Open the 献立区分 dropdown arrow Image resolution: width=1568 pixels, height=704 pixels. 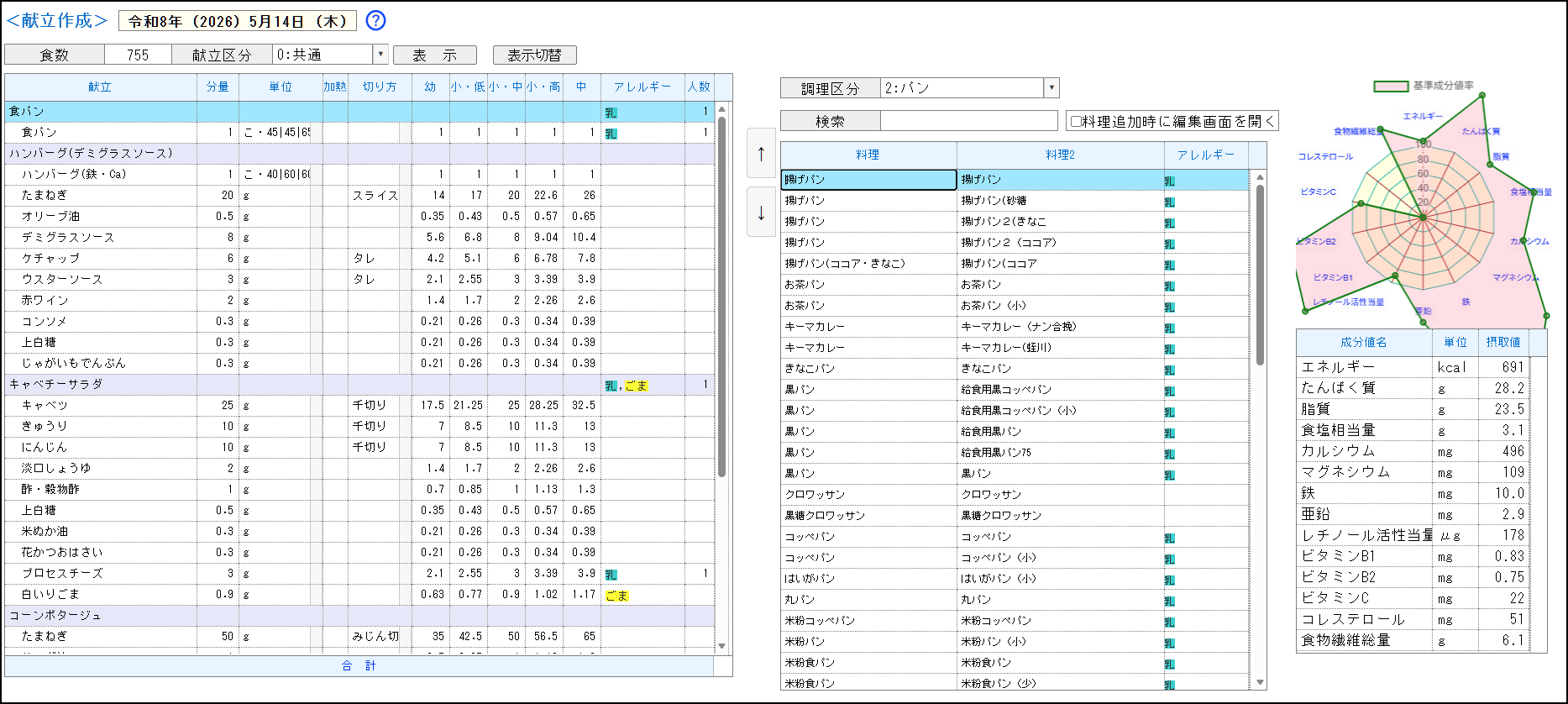[x=380, y=55]
